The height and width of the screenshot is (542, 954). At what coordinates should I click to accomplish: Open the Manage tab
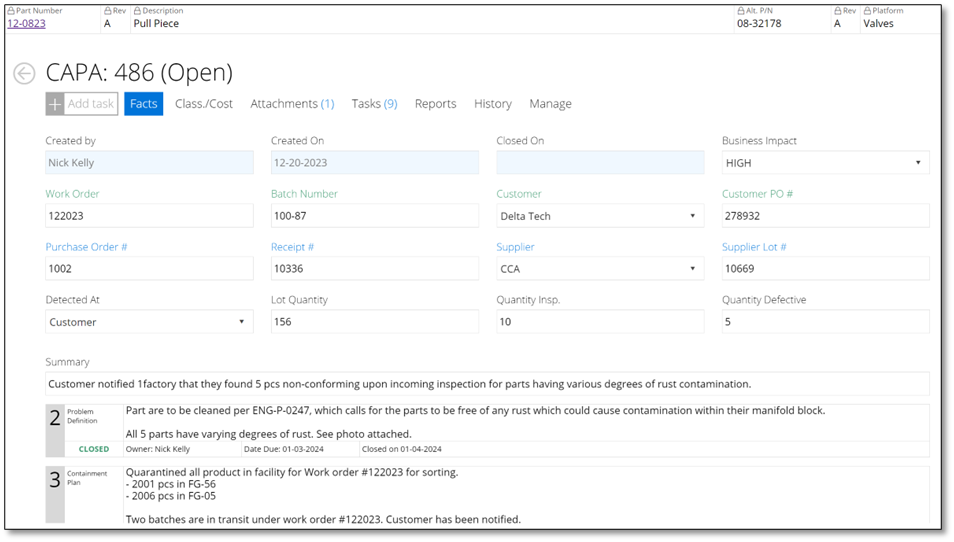coord(550,104)
